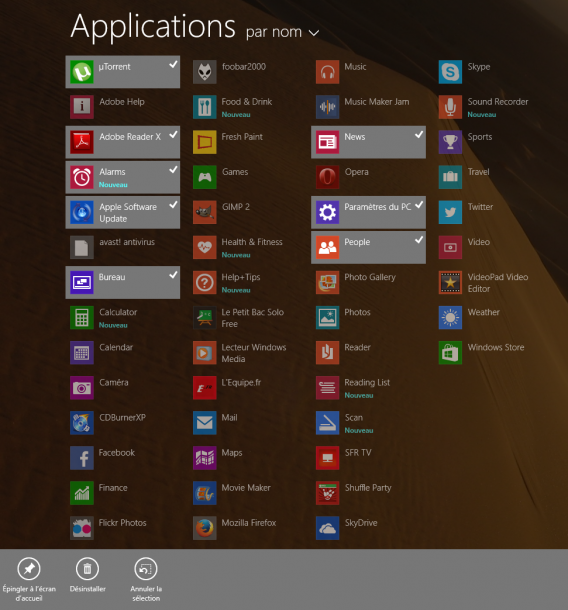Open the CDBurnerXP disc icon
This screenshot has height=610, width=568.
click(82, 423)
